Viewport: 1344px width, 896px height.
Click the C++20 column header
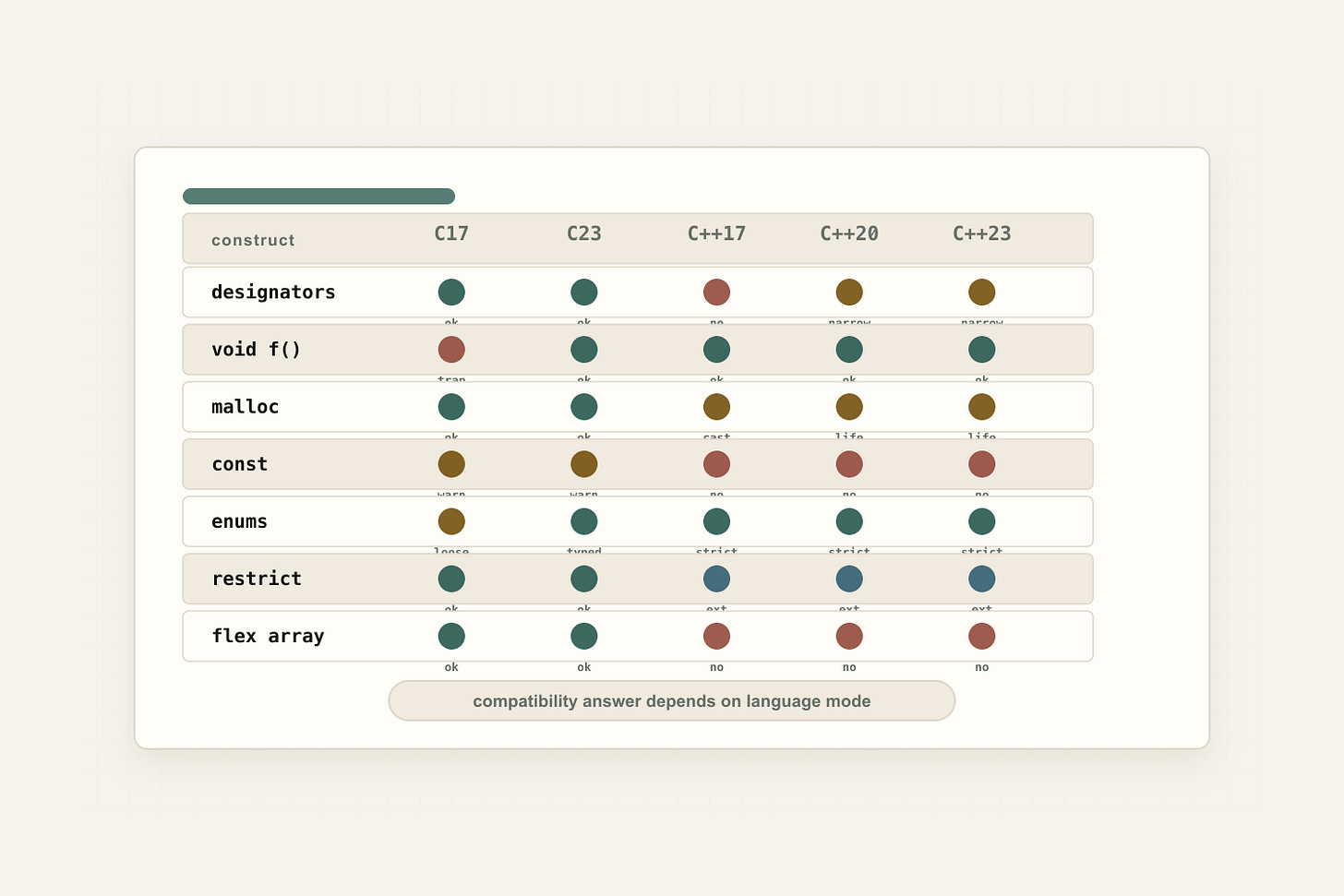(849, 233)
